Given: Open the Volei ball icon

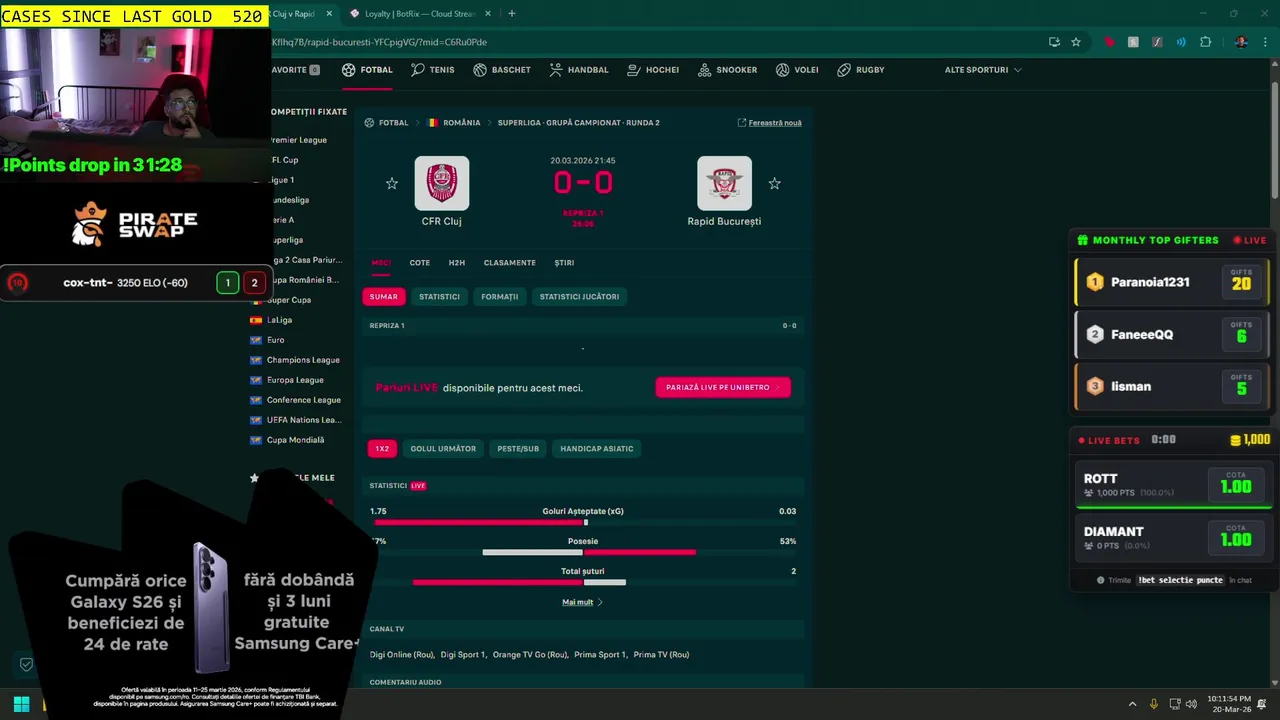Looking at the screenshot, I should 783,70.
